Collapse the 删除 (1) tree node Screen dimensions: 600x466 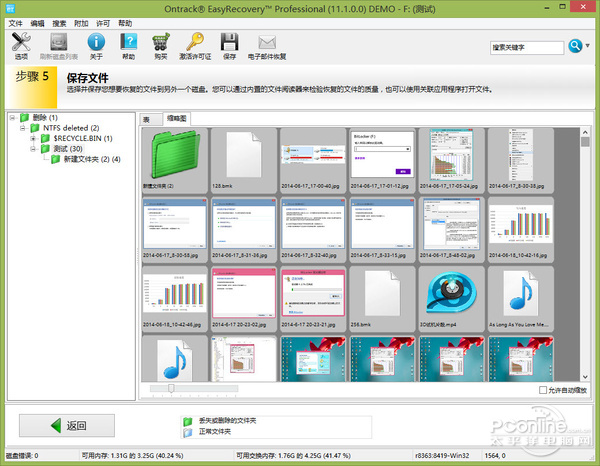click(13, 117)
